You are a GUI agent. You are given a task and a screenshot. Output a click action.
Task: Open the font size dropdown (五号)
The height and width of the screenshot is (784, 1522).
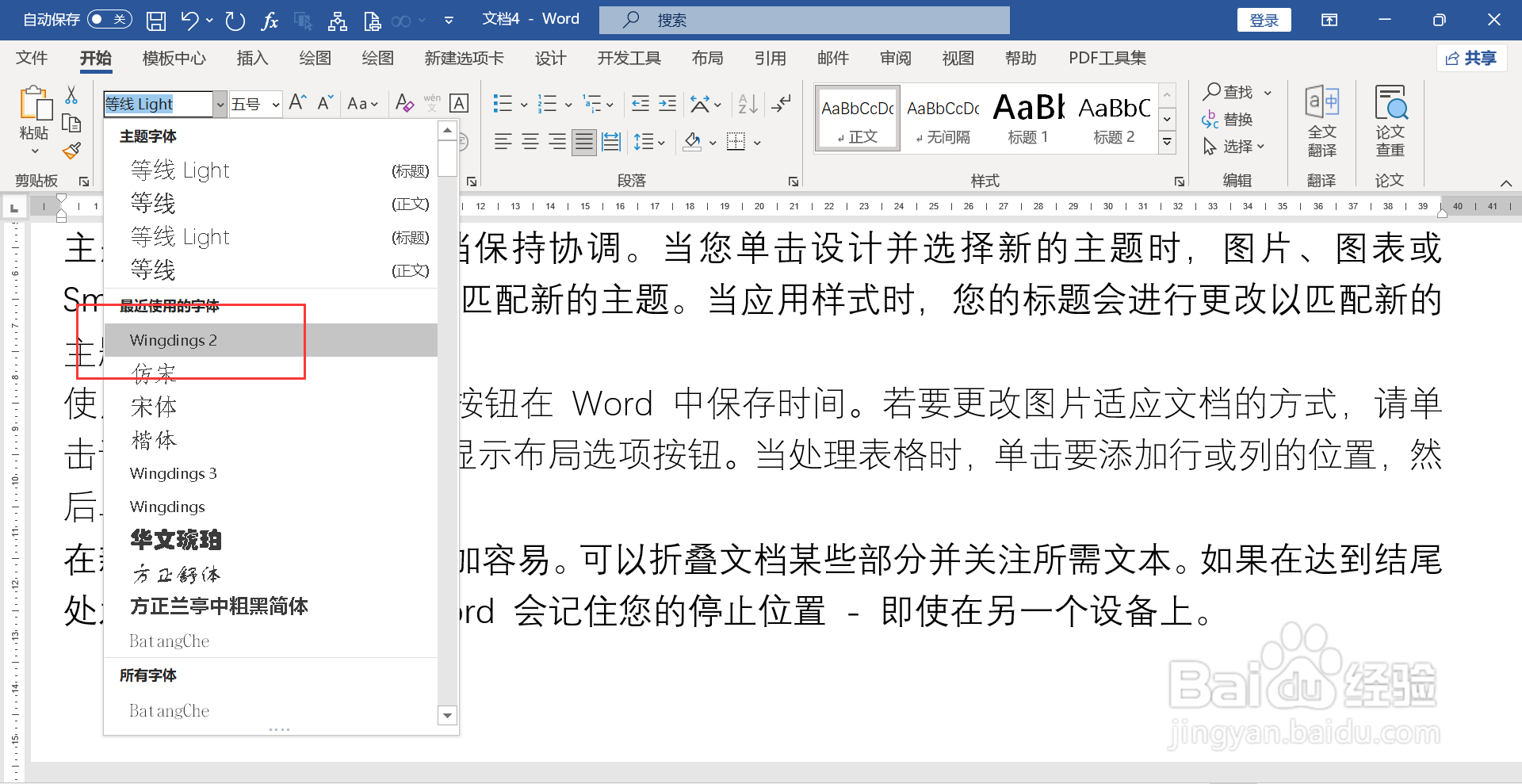[276, 105]
